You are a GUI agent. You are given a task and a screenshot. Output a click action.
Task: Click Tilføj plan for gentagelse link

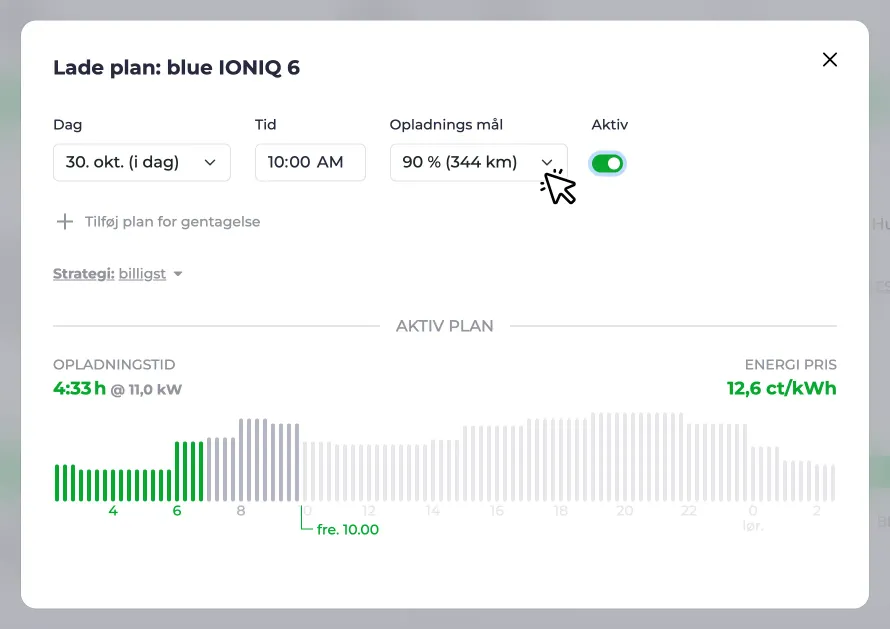[173, 221]
